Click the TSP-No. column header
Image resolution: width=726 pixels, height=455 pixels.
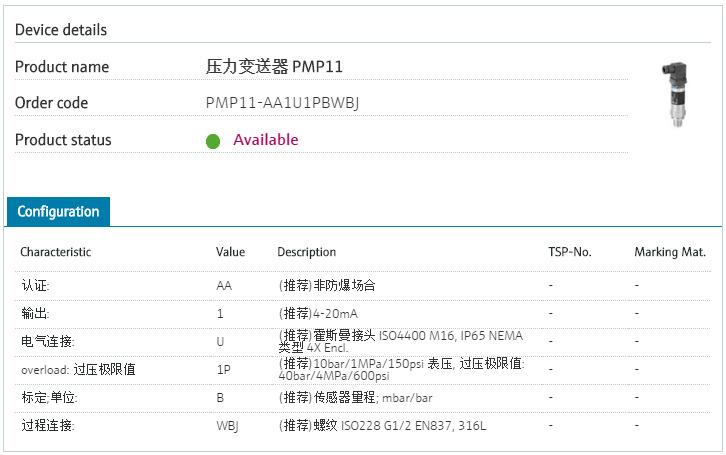(x=570, y=252)
